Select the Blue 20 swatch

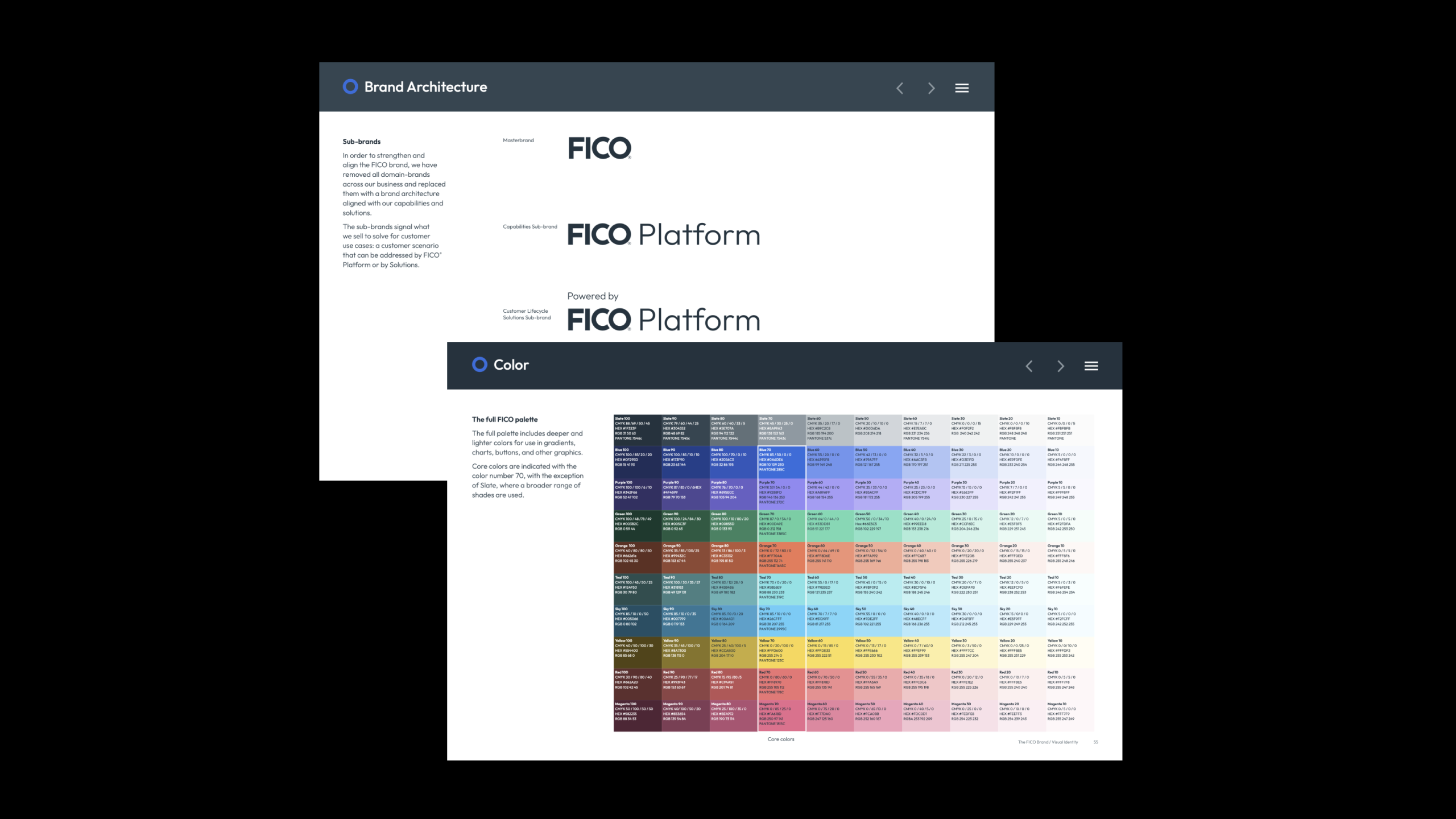(1022, 462)
